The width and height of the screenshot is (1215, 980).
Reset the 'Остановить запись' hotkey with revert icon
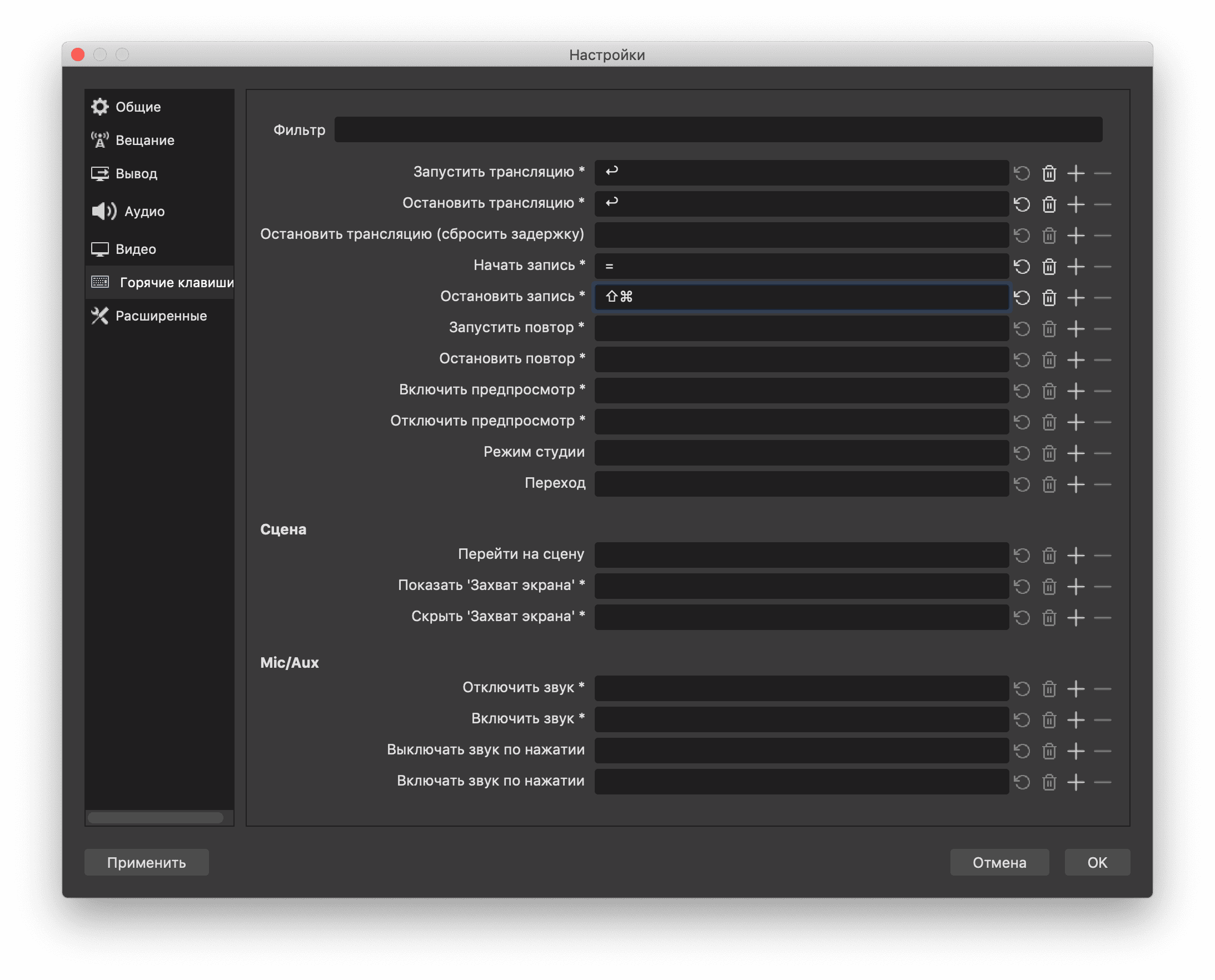point(1022,298)
